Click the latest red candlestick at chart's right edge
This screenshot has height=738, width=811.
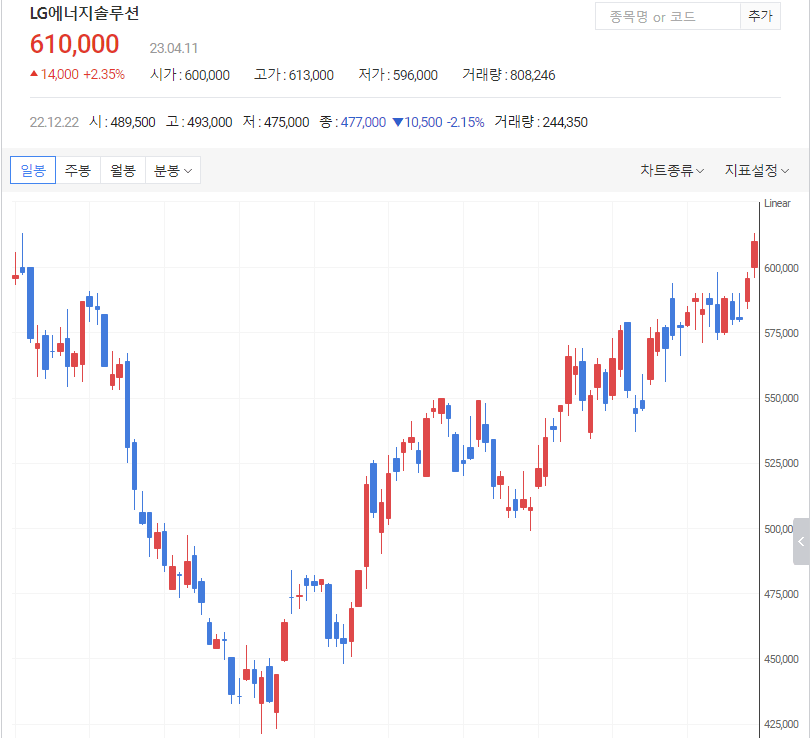[755, 254]
